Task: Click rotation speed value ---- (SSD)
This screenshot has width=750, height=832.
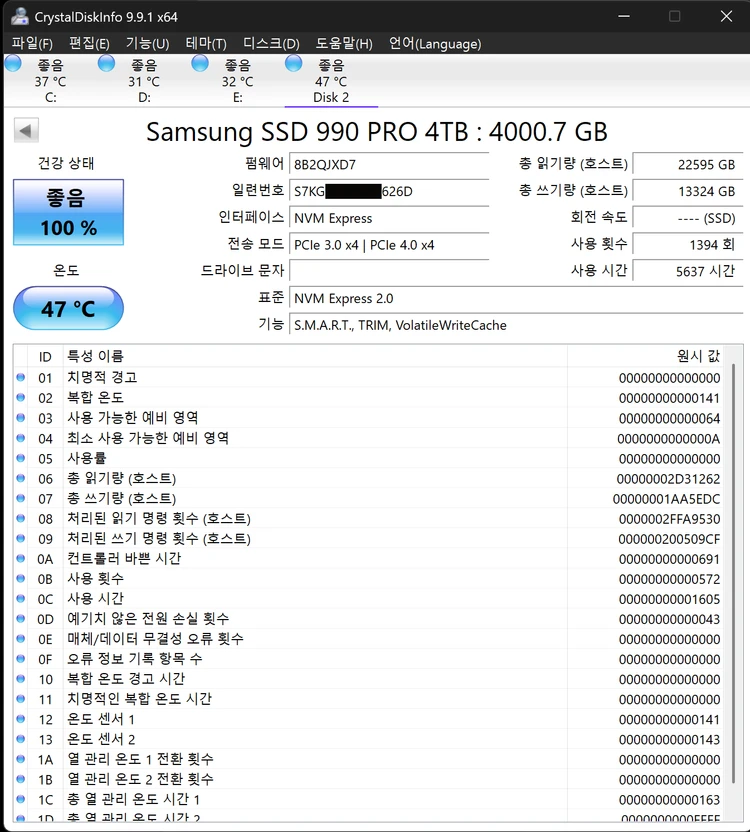Action: coord(688,218)
